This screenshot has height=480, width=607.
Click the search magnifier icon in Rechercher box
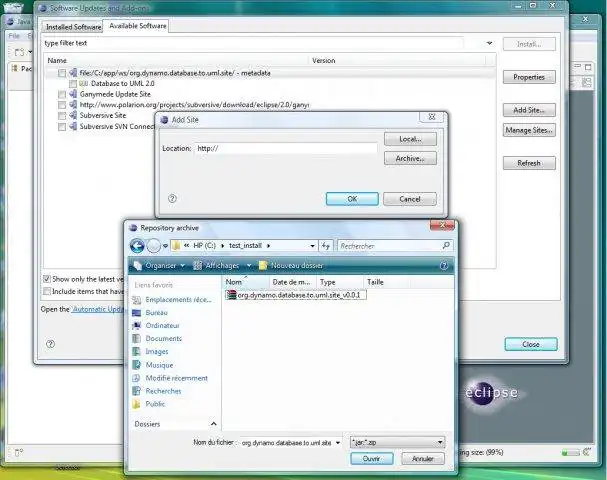coord(446,245)
